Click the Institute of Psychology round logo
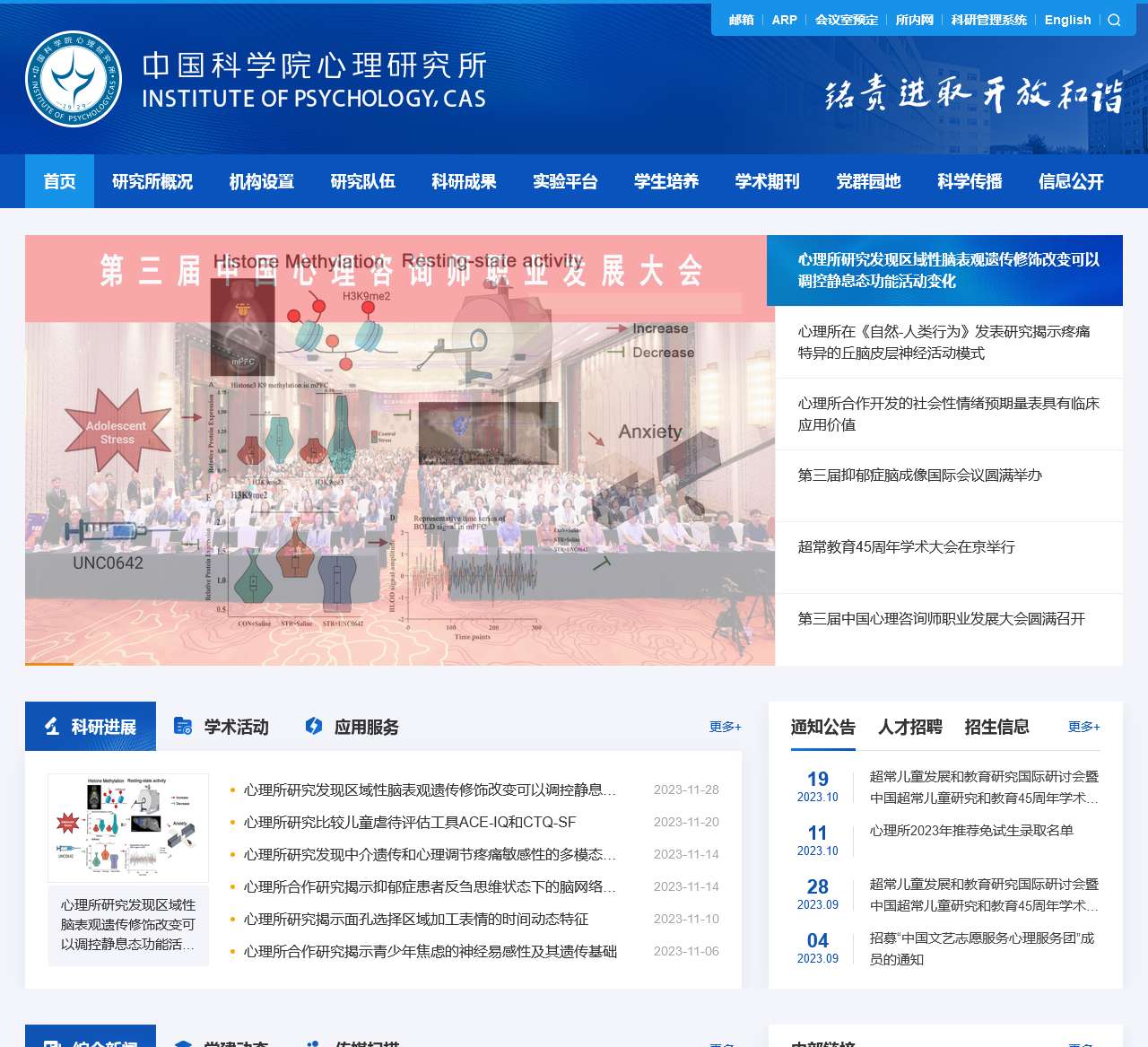 click(x=74, y=79)
